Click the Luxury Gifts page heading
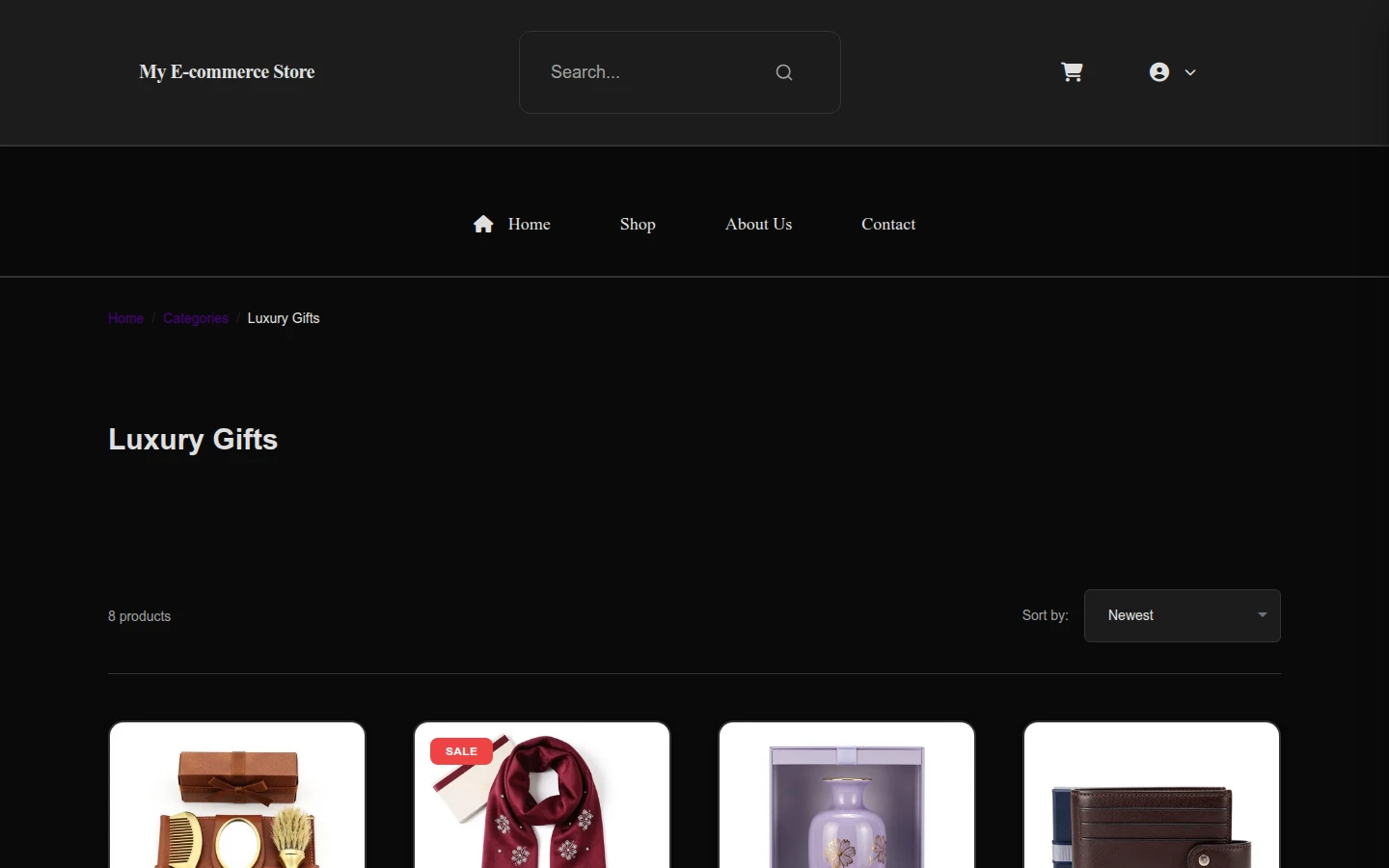Screen dimensions: 1389x868 pyautogui.click(x=193, y=440)
